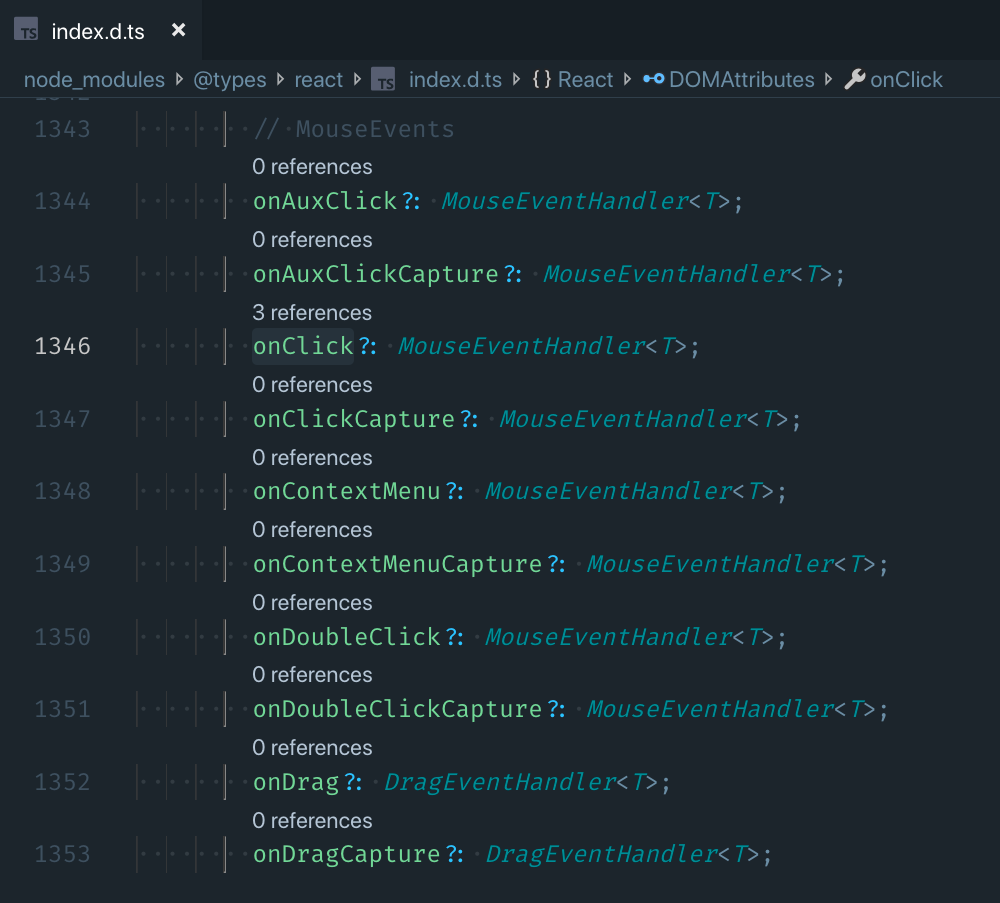
Task: Show references above onContextMenu
Action: pyautogui.click(x=312, y=458)
